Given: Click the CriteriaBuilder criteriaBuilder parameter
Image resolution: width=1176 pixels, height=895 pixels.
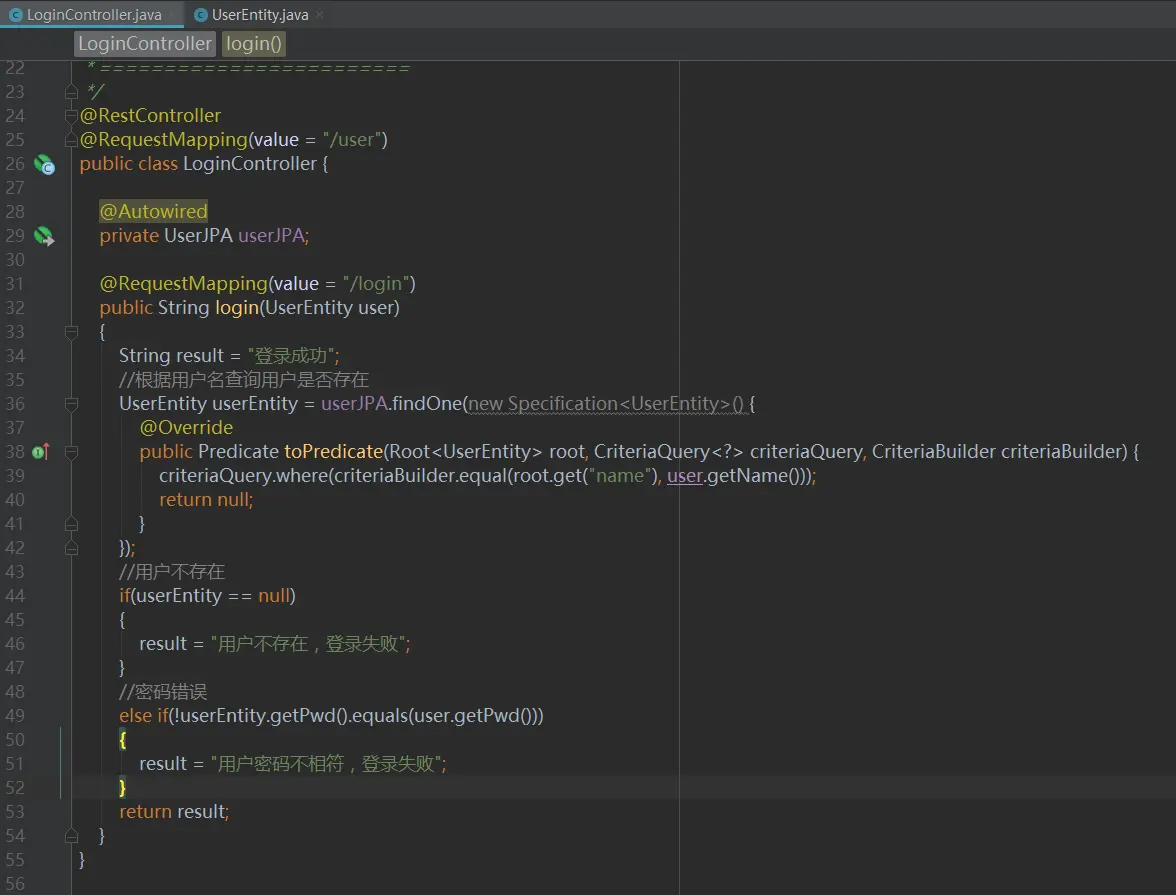Looking at the screenshot, I should click(x=999, y=452).
